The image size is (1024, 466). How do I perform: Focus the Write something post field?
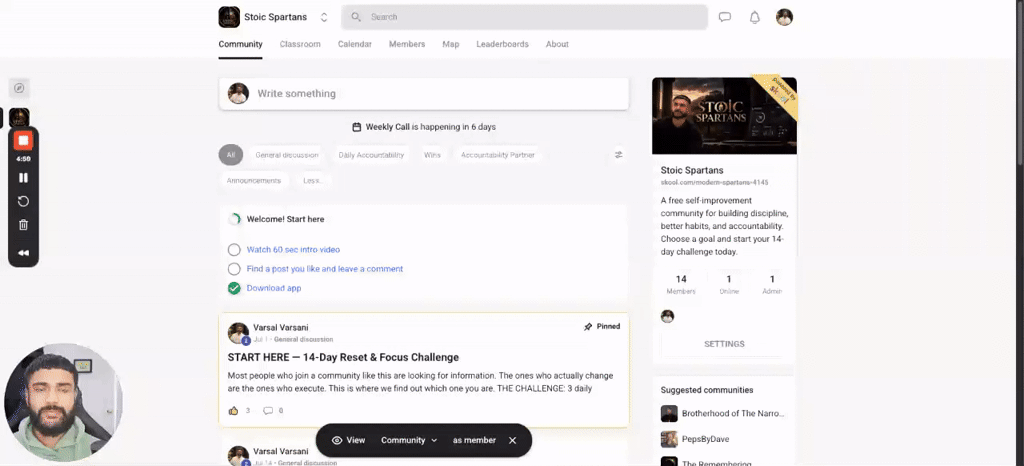[424, 94]
